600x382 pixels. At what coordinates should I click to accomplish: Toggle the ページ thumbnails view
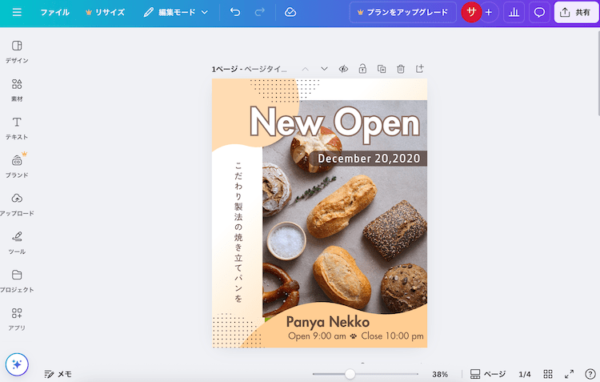pyautogui.click(x=488, y=374)
